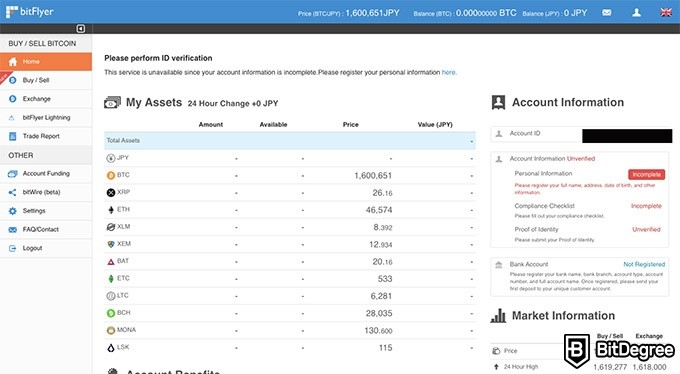Go to Home in the sidebar

click(x=46, y=62)
